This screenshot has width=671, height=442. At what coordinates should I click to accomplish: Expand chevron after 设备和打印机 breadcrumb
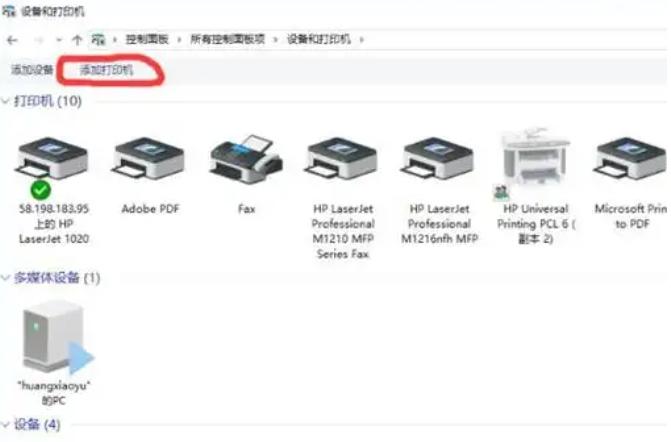pos(362,40)
